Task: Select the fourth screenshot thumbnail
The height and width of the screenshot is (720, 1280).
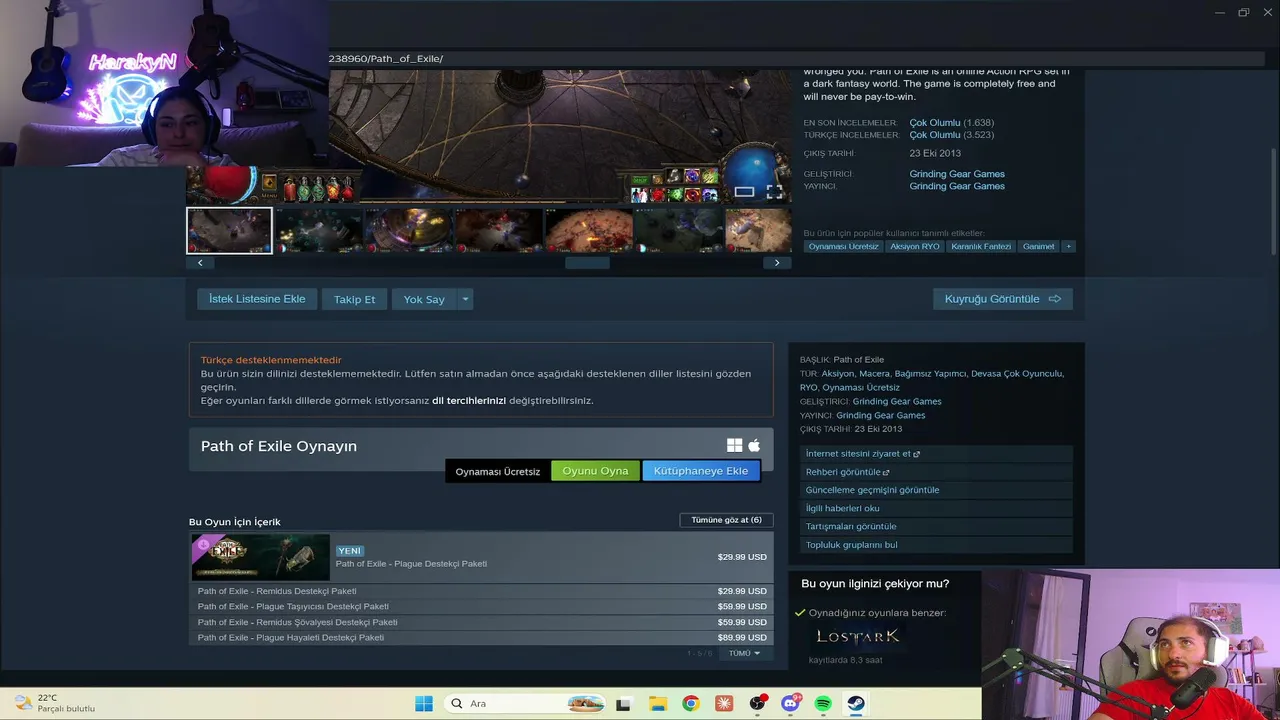Action: [x=498, y=230]
